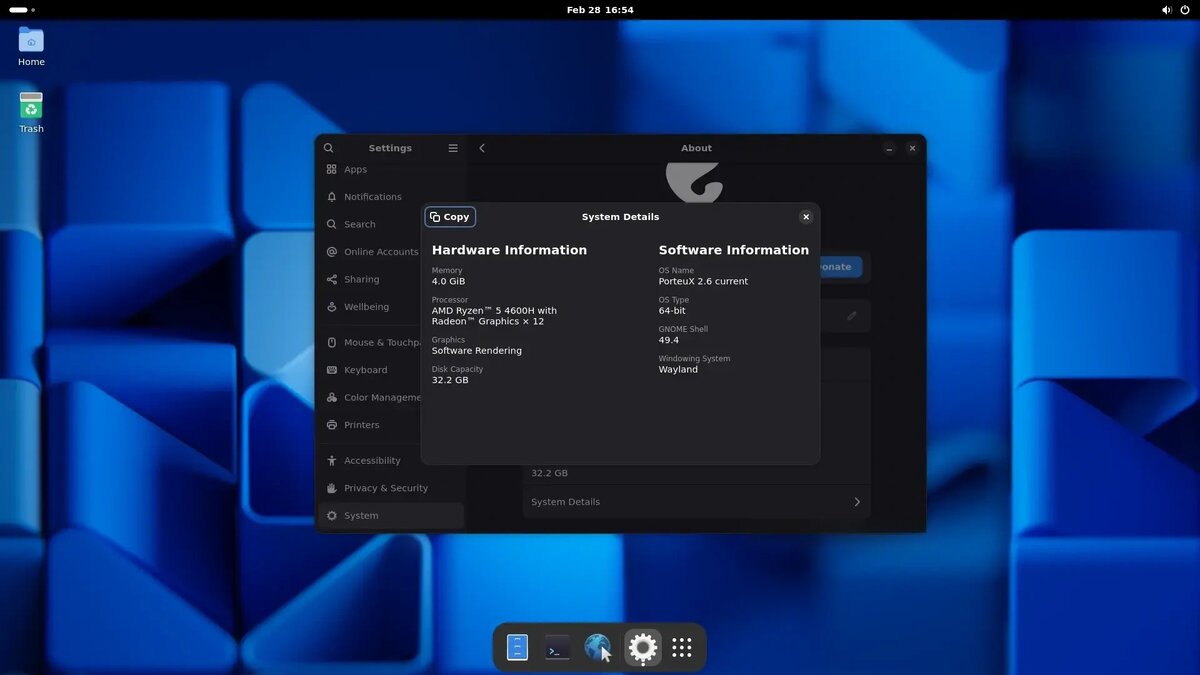1200x675 pixels.
Task: Open Color Management settings
Action: [384, 397]
